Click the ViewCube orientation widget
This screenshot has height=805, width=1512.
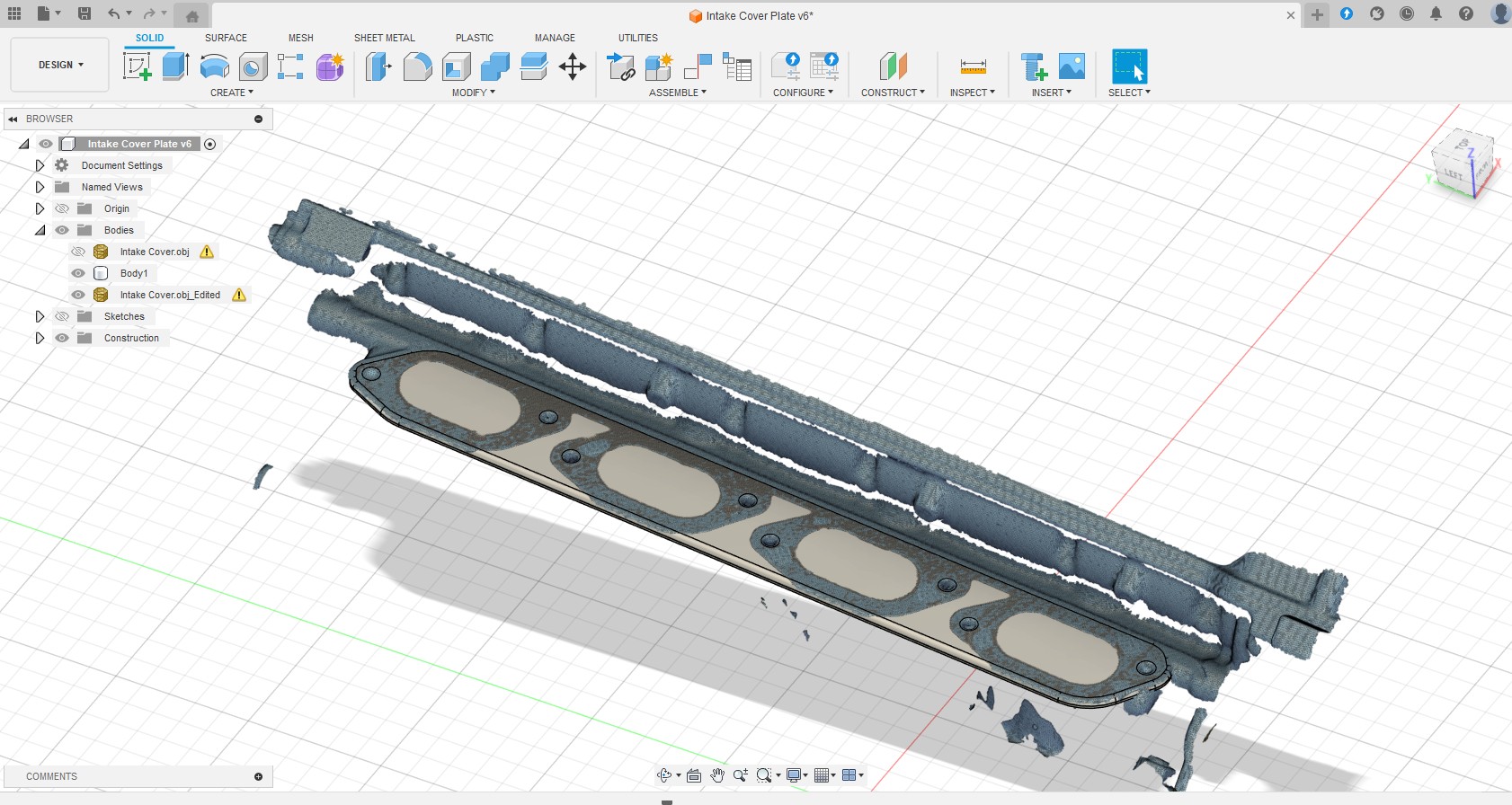[1462, 163]
